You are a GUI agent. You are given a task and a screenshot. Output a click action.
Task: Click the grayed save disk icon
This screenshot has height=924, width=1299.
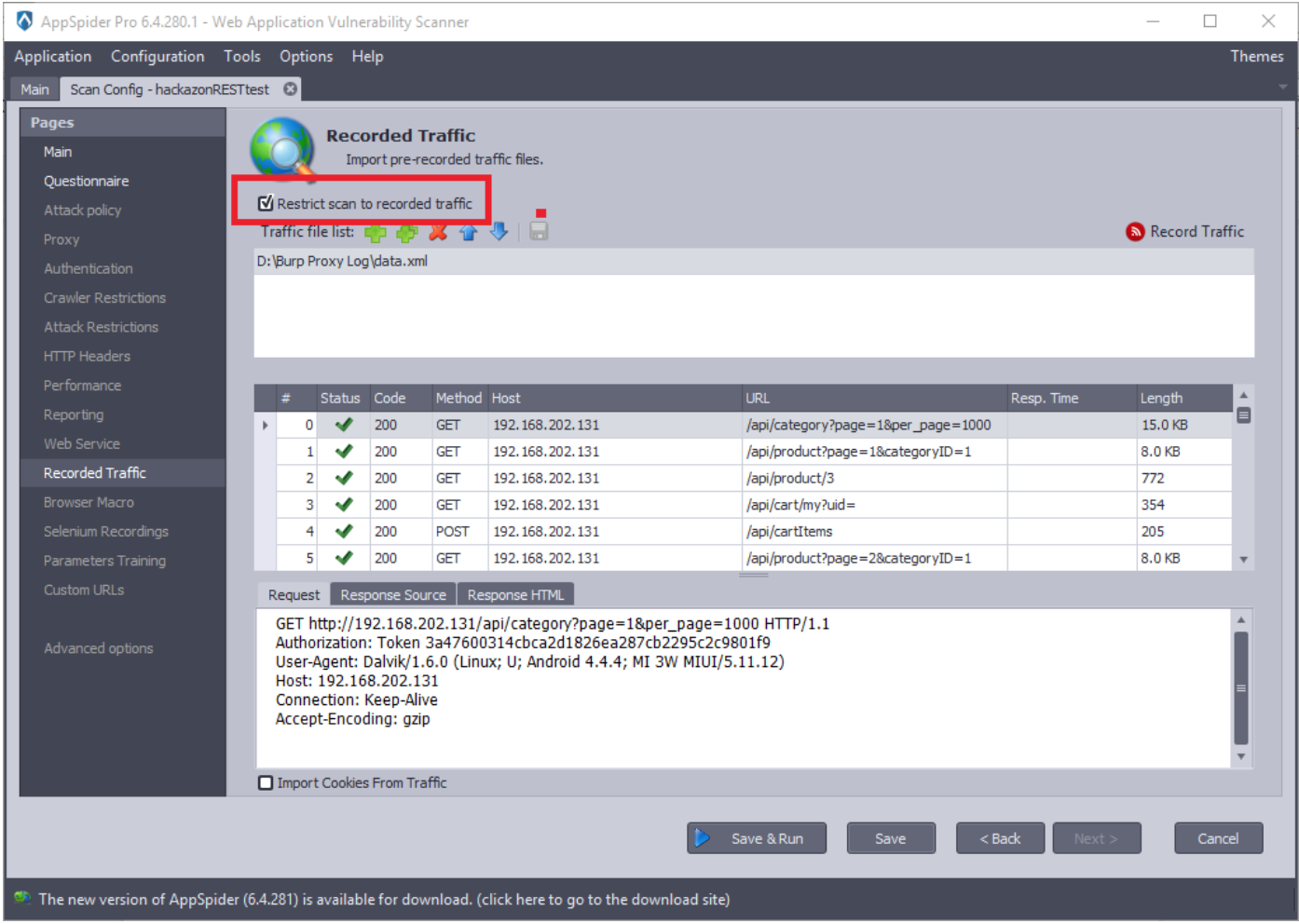pos(539,231)
